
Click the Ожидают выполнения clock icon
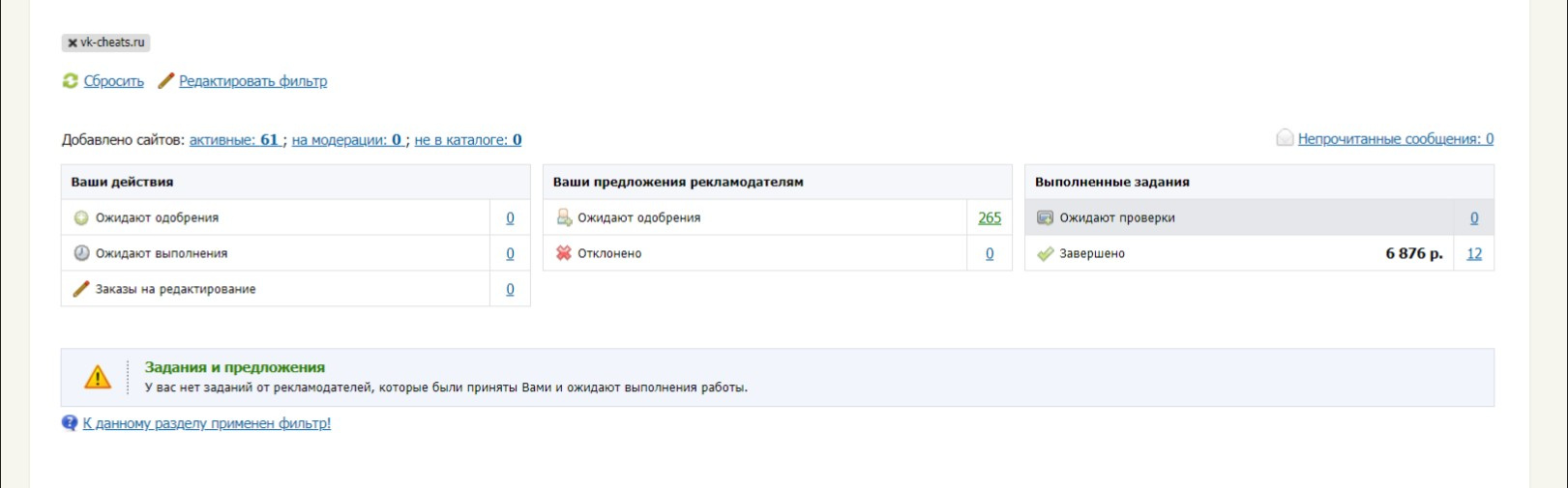click(x=81, y=253)
